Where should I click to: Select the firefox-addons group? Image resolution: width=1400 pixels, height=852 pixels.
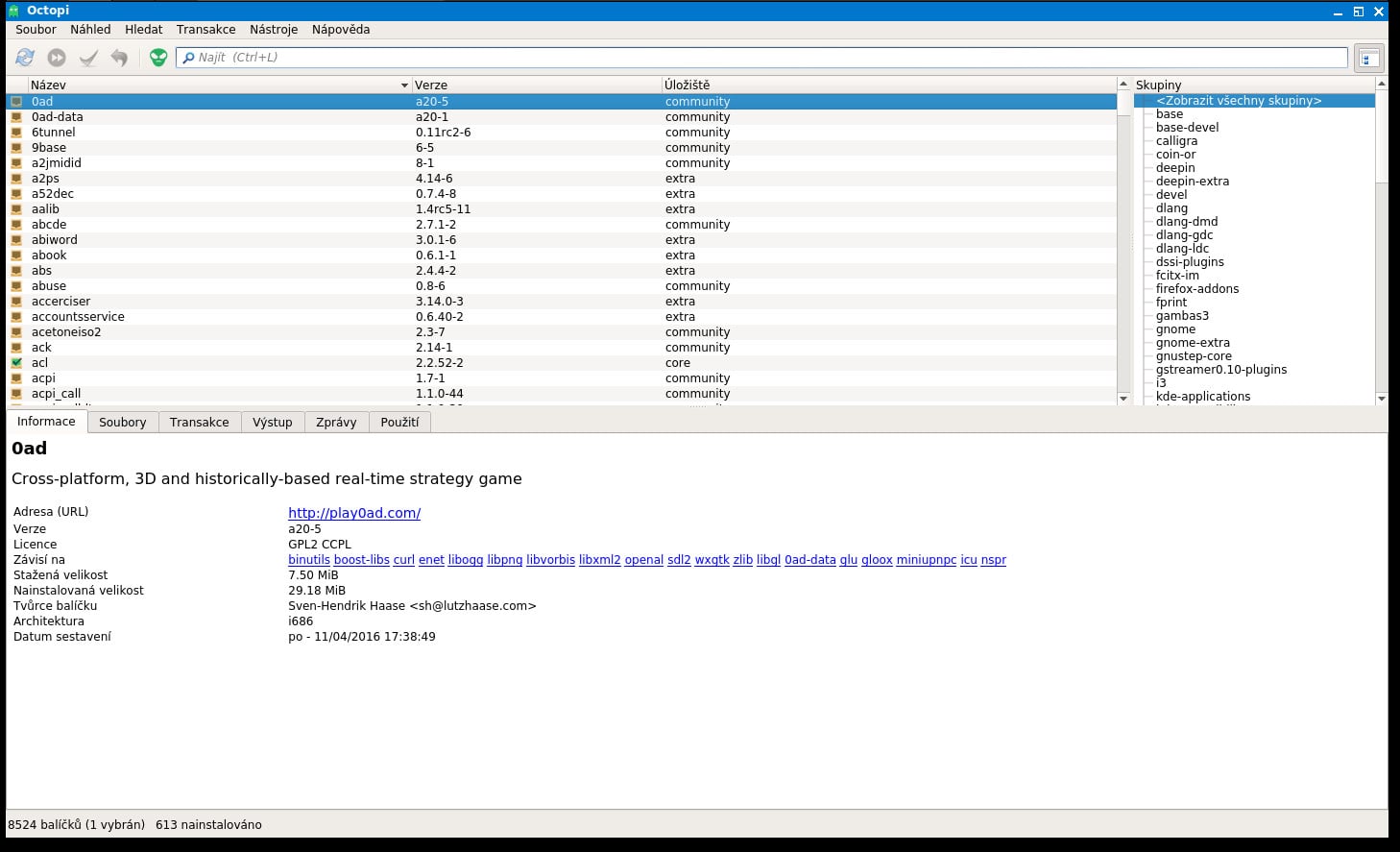point(1197,289)
